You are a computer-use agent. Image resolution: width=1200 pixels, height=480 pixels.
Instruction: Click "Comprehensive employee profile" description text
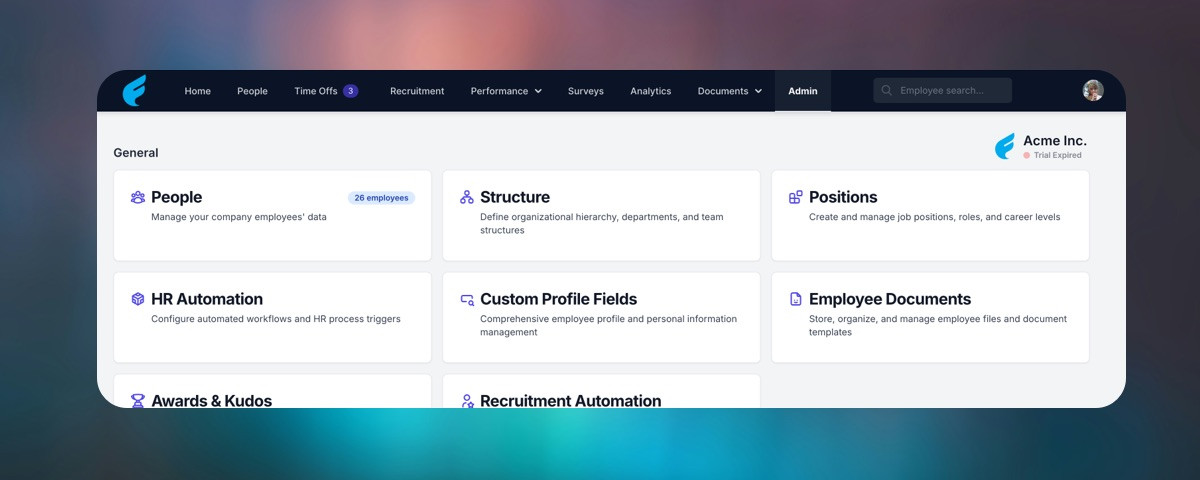click(608, 325)
